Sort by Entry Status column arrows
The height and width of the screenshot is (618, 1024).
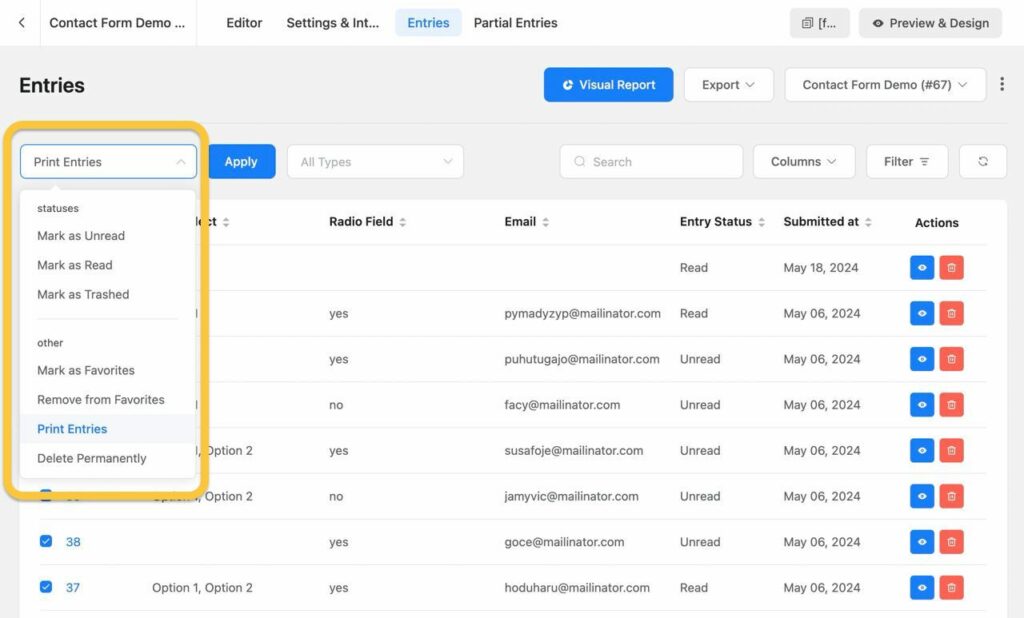(x=761, y=222)
